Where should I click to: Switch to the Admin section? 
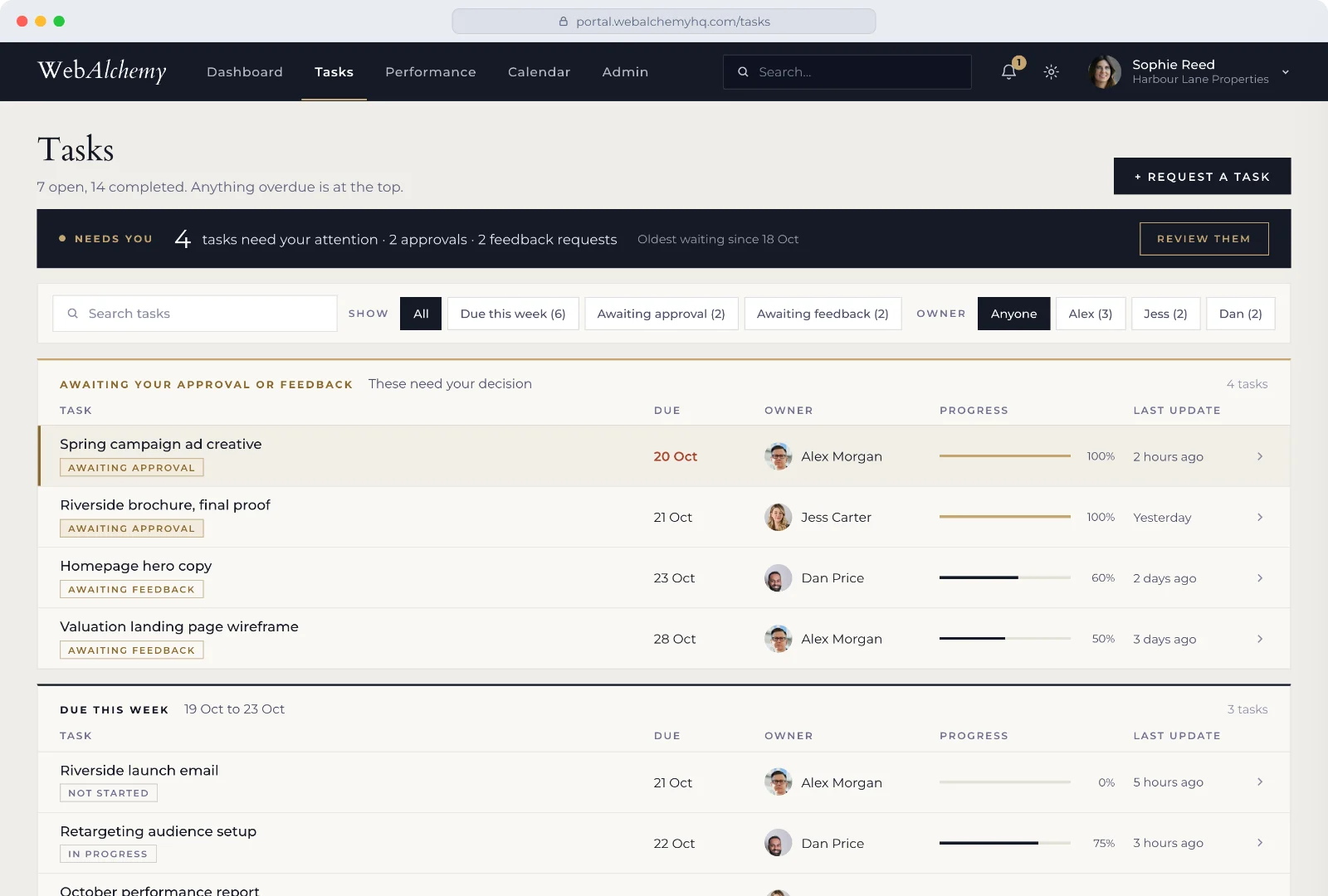[625, 72]
